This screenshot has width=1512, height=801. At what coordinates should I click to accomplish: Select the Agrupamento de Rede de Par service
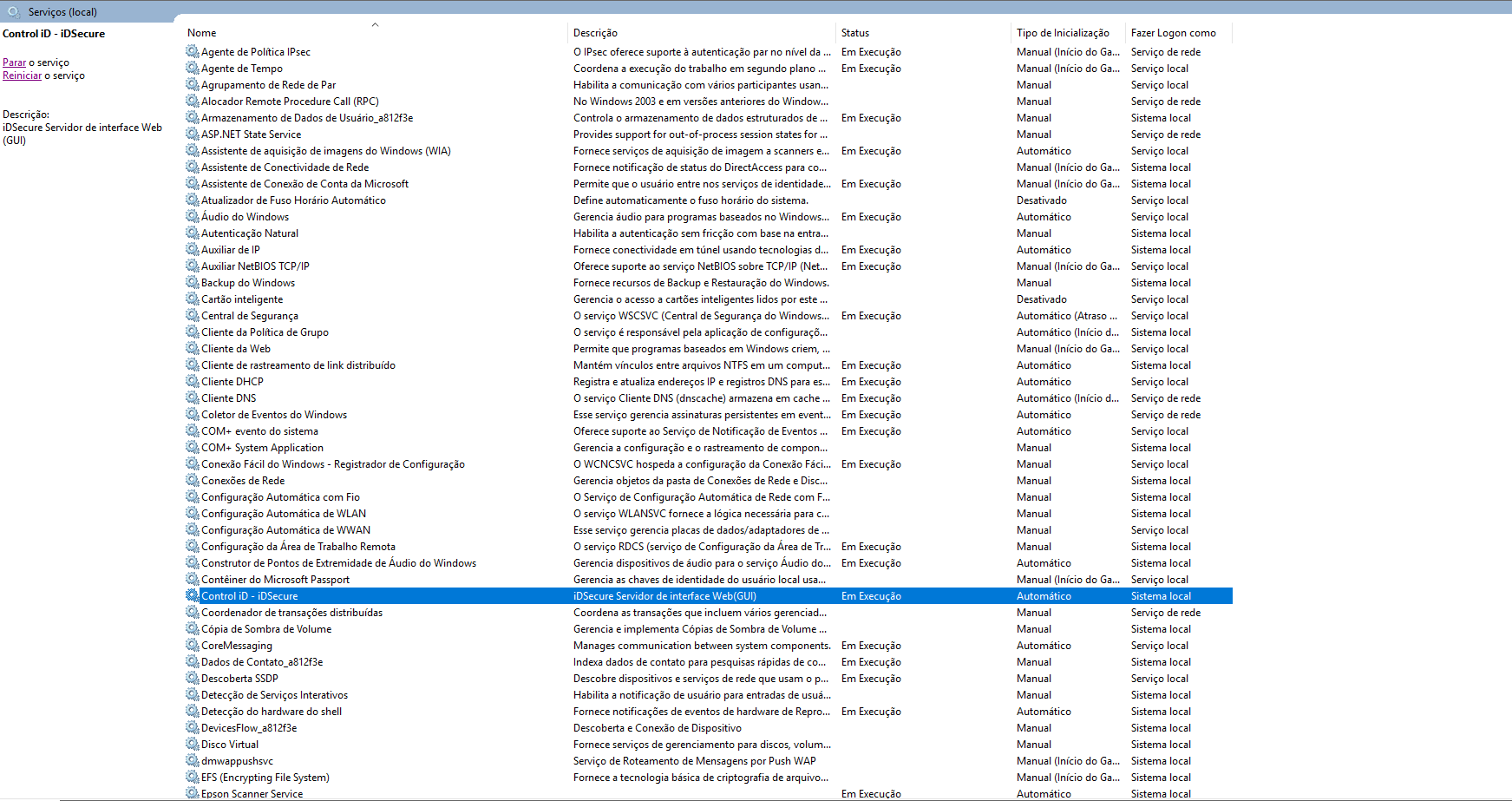tap(268, 85)
